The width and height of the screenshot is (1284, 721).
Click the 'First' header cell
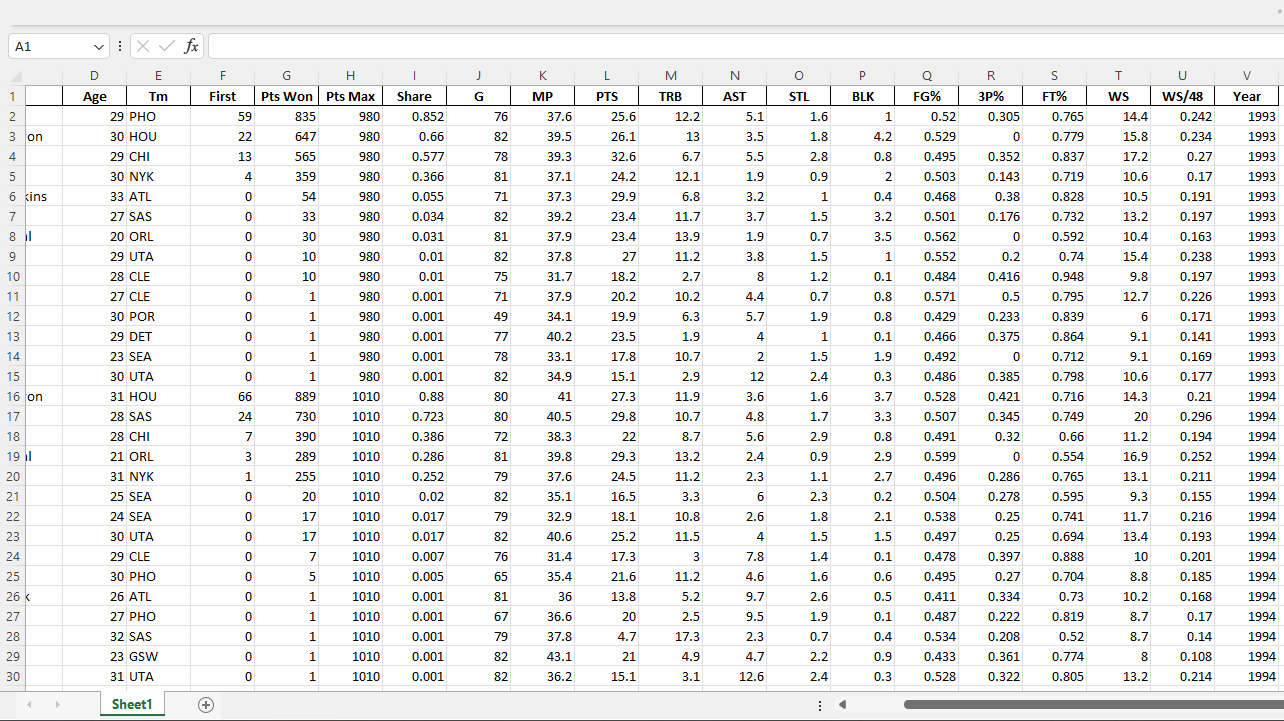222,96
